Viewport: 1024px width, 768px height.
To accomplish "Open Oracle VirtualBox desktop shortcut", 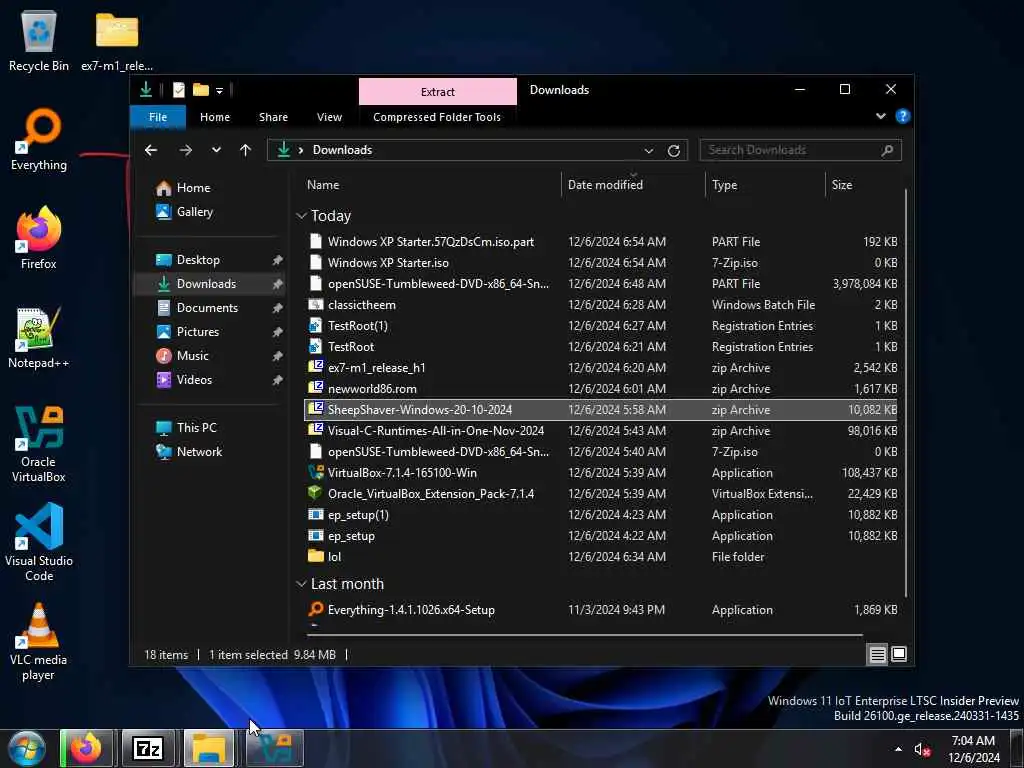I will pos(39,444).
